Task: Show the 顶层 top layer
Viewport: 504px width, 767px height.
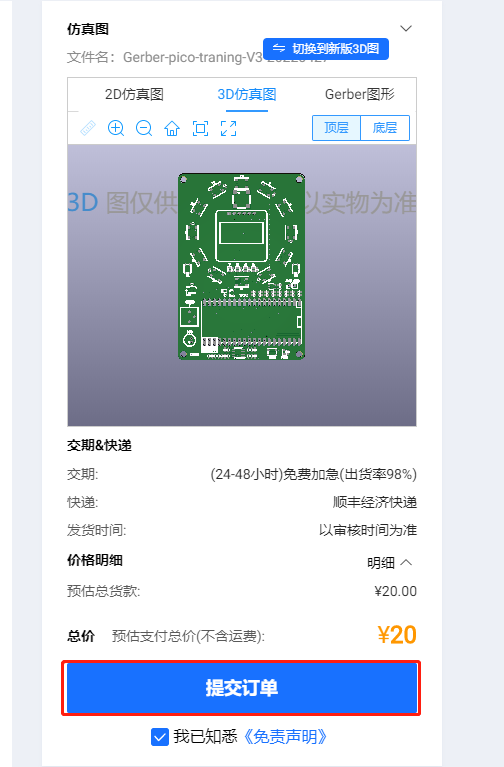Action: click(336, 128)
